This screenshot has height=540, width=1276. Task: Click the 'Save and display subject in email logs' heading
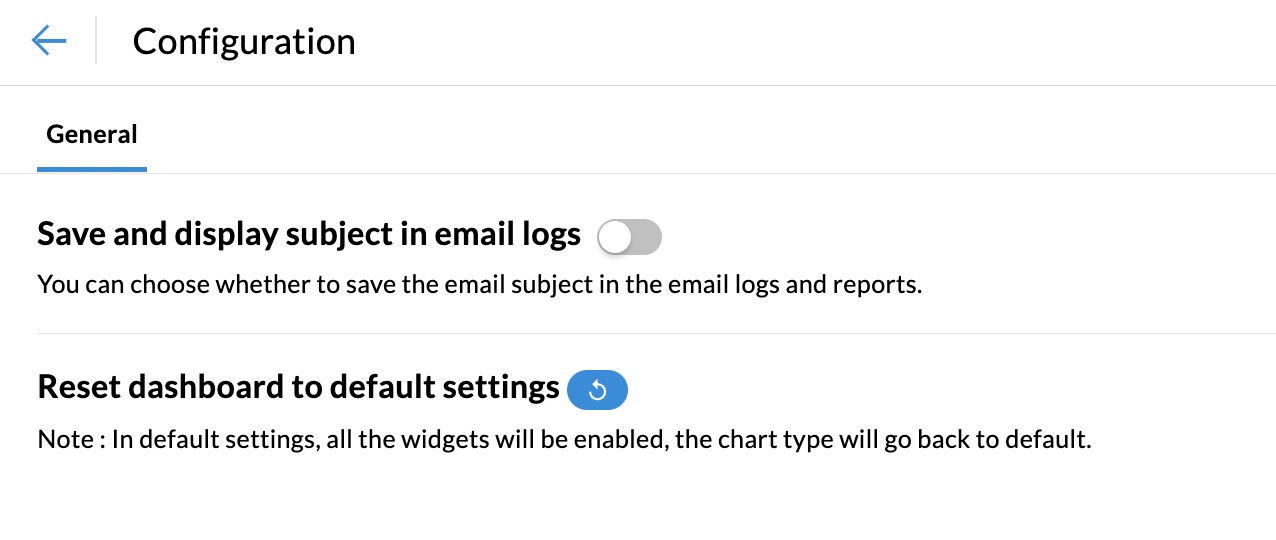point(309,234)
